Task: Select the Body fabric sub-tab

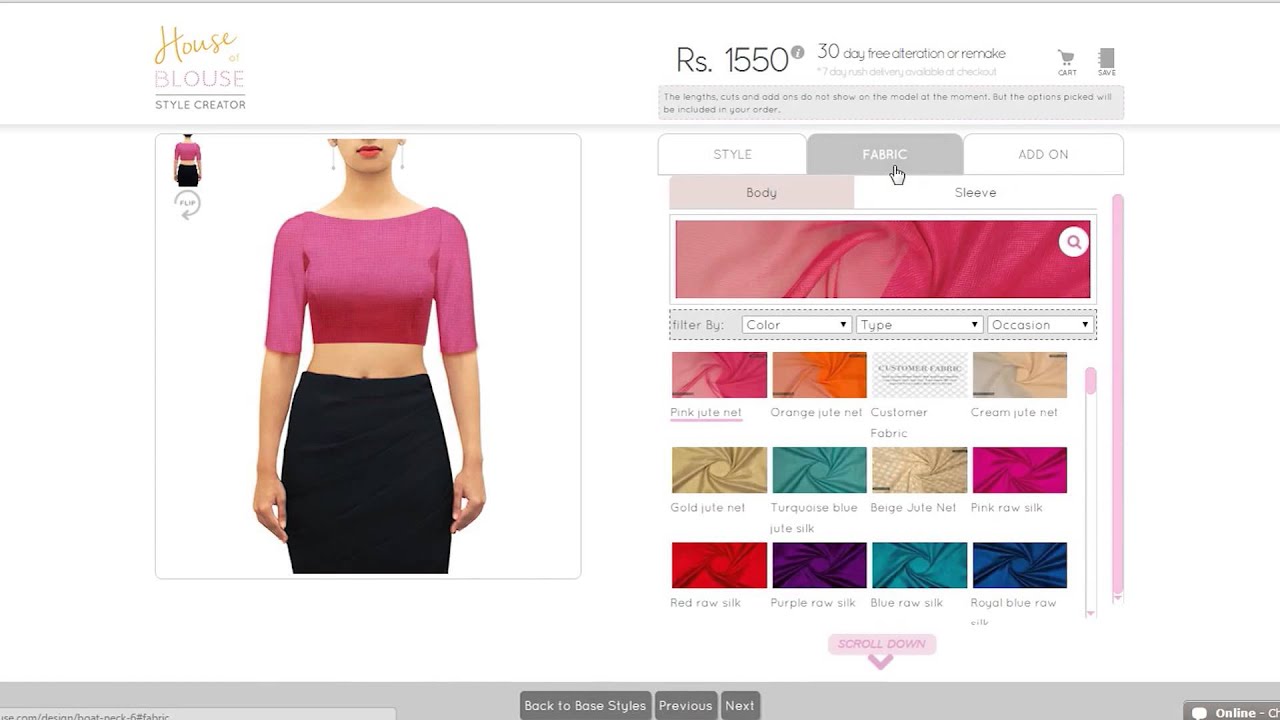Action: pos(761,192)
